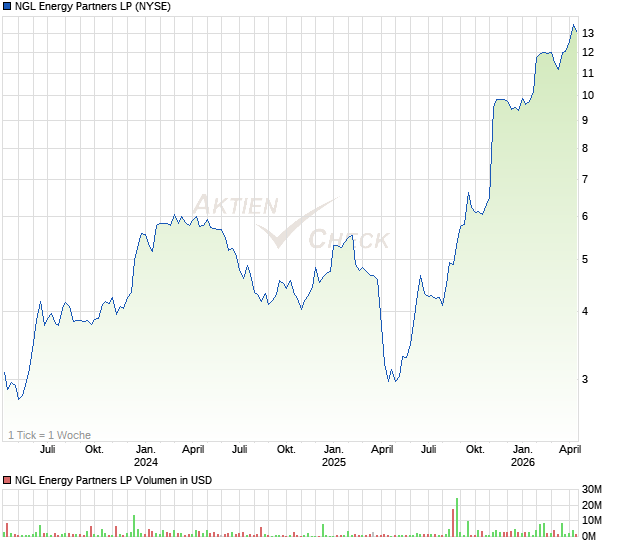
Task: Click the volume axis label '30M'
Action: click(x=592, y=489)
